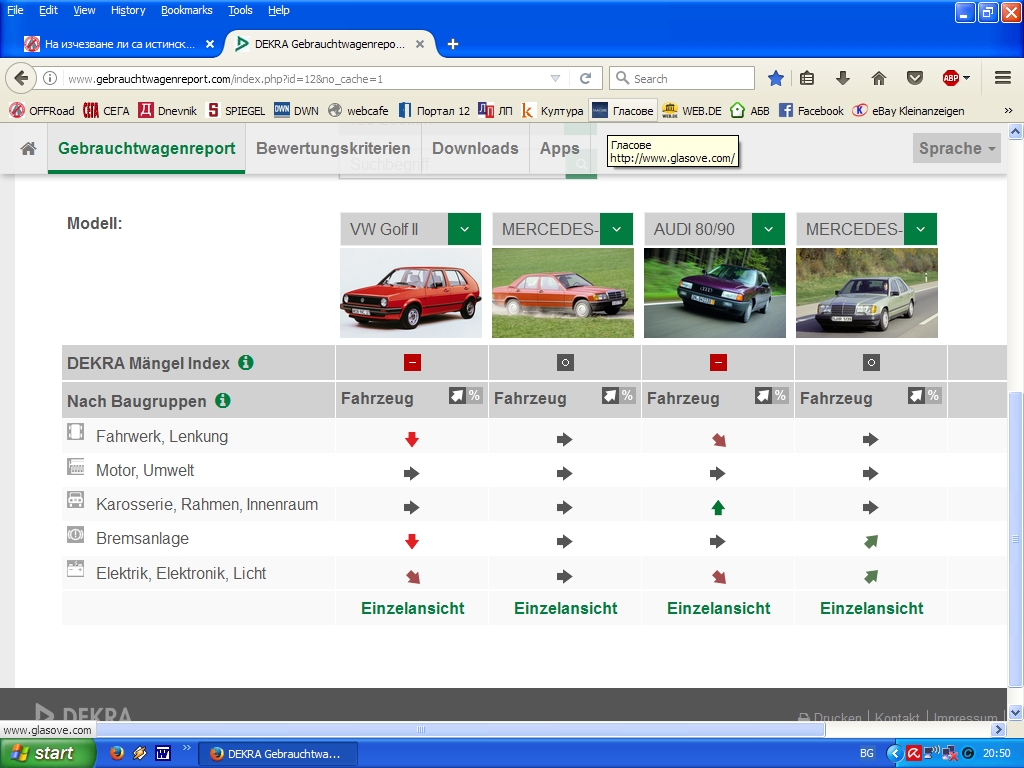Open address bar history dropdown arrow
This screenshot has height=768, width=1024.
(x=555, y=78)
